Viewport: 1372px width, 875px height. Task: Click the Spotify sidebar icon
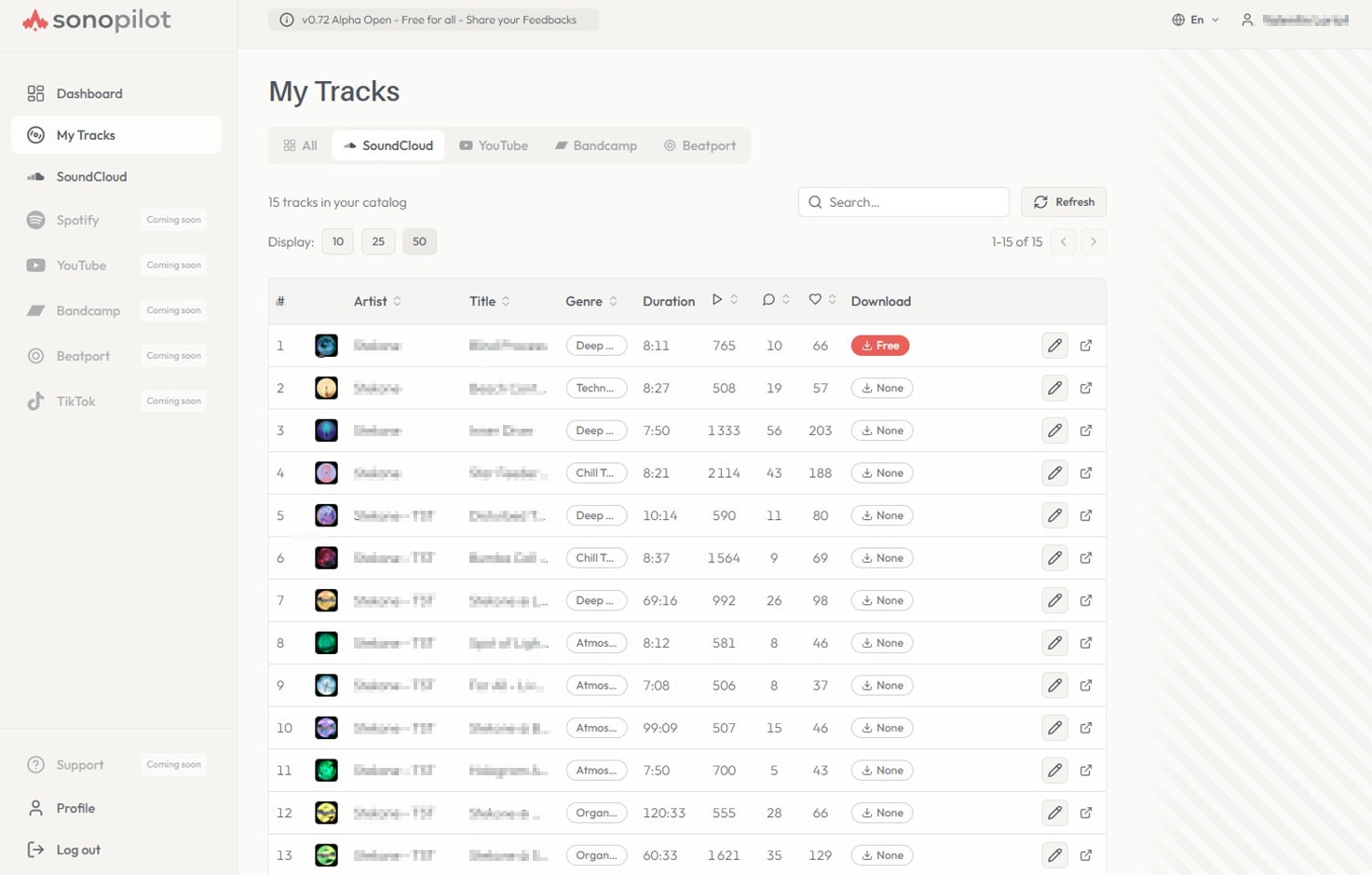coord(35,220)
